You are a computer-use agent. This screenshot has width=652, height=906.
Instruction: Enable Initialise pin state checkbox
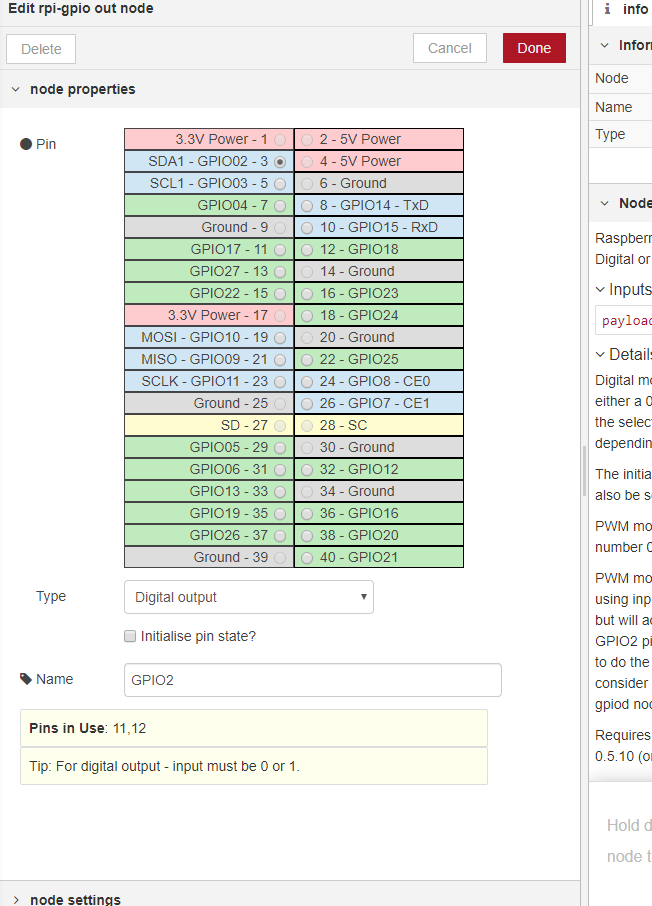(130, 636)
